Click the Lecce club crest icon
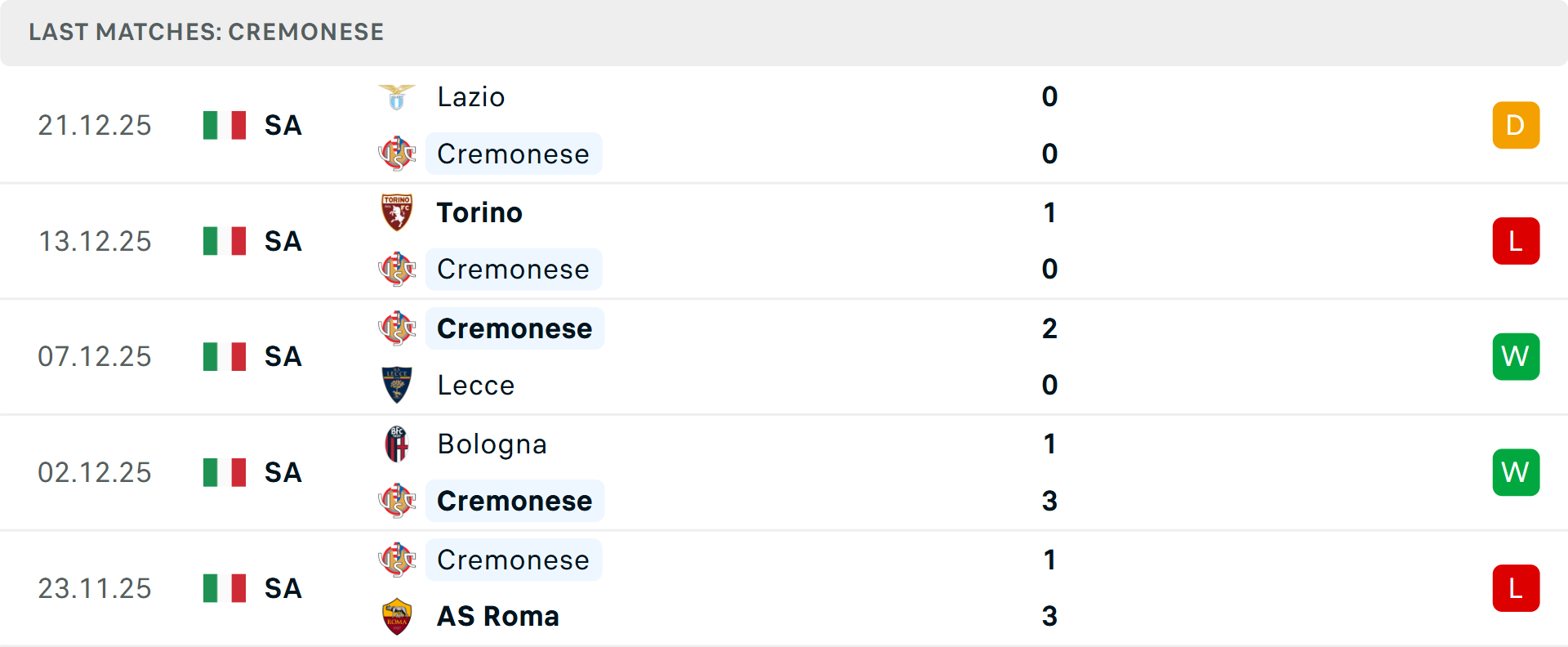This screenshot has width=1568, height=647. (x=397, y=385)
